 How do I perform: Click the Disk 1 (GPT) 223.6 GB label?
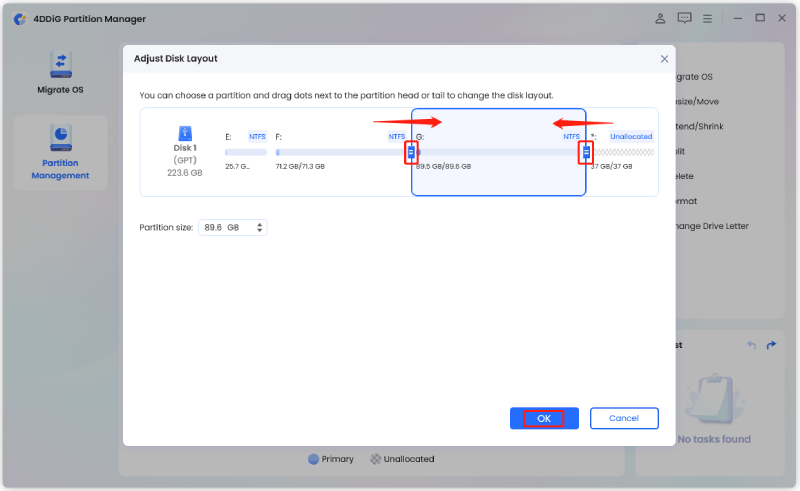pyautogui.click(x=185, y=160)
